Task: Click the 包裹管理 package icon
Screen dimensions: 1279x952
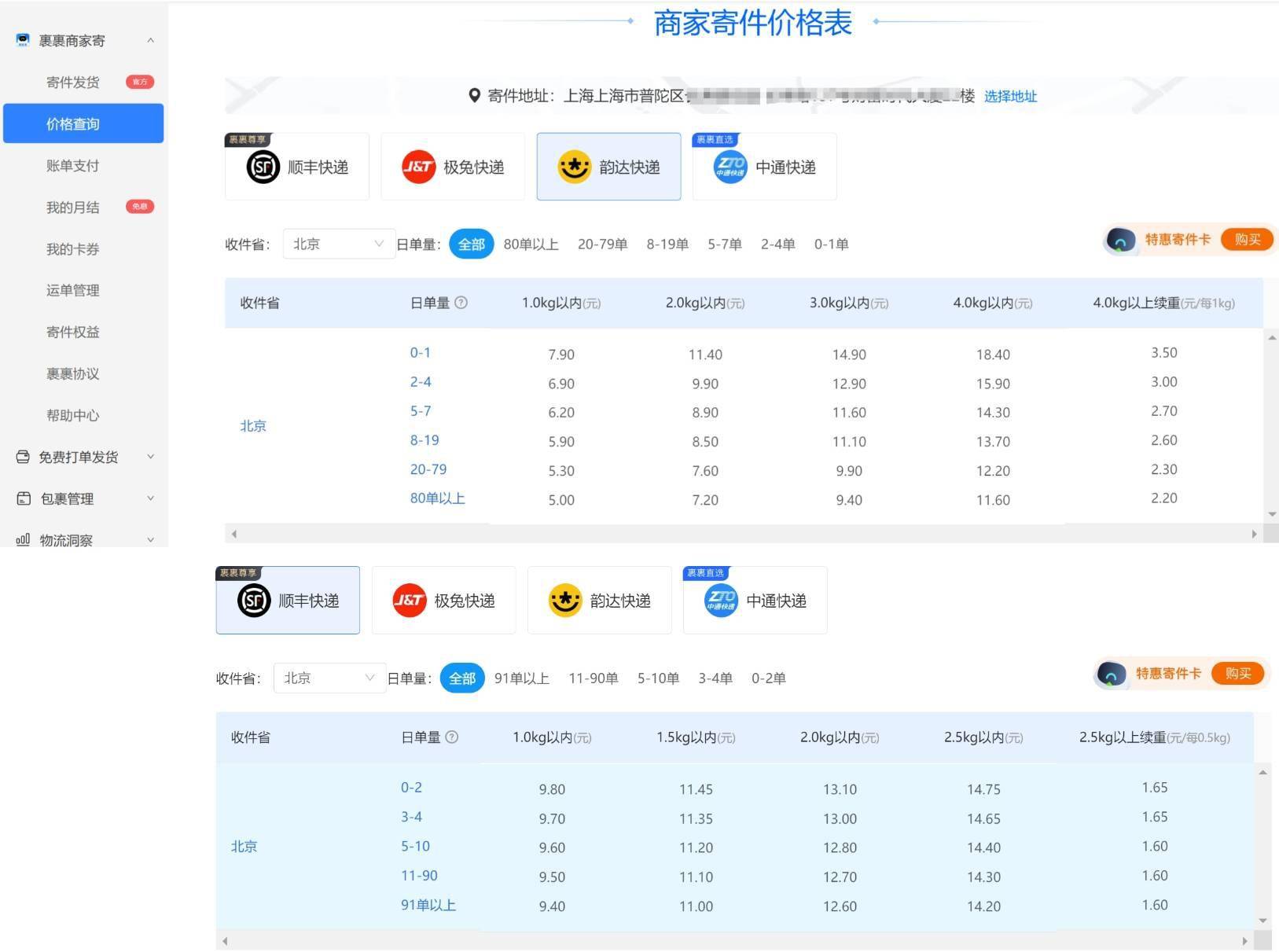Action: pyautogui.click(x=24, y=498)
